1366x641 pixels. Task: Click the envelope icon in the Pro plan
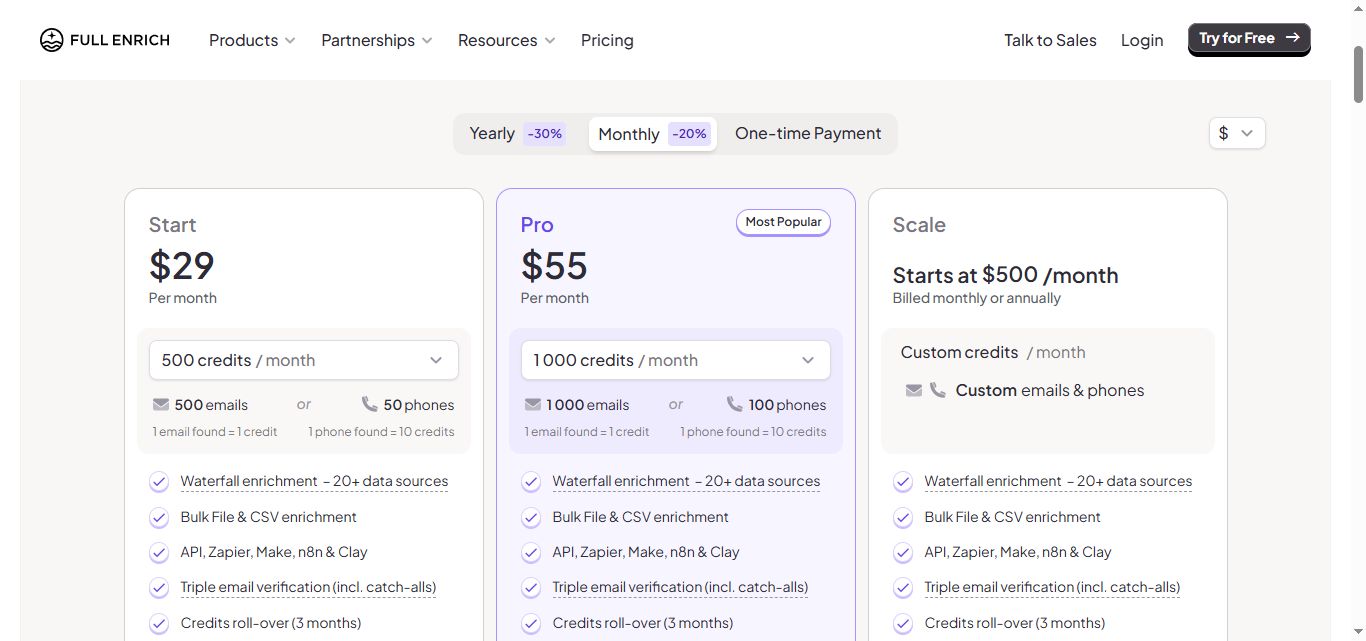[531, 404]
